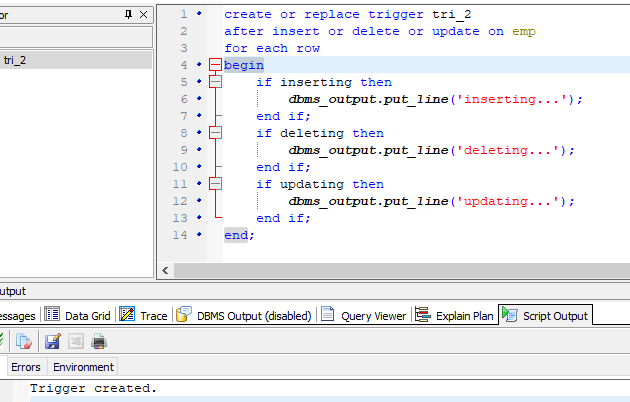Open the Environment sub-tab
The image size is (630, 402).
84,367
